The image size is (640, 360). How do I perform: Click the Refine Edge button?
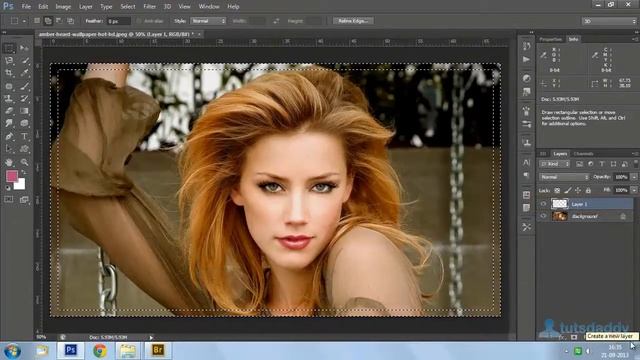(353, 21)
